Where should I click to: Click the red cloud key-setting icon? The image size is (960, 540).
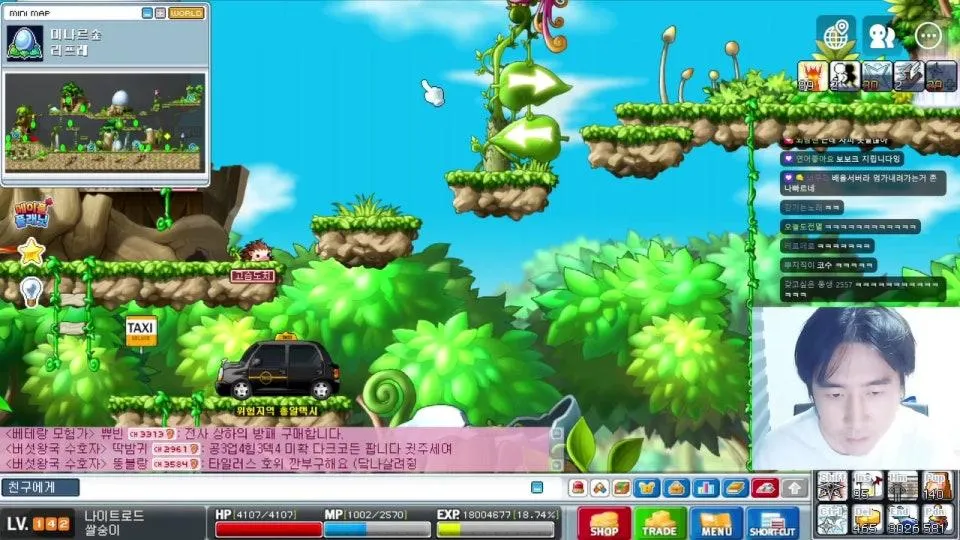[765, 488]
